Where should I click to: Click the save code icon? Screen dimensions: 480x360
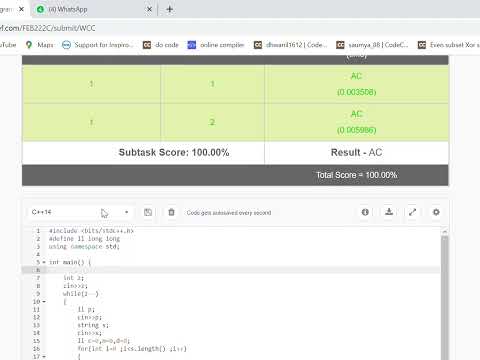coord(148,212)
